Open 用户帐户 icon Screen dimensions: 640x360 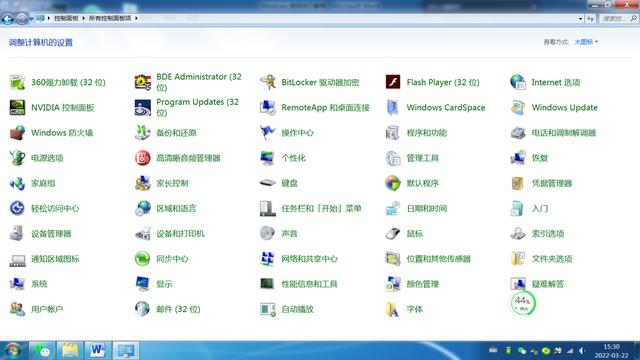(x=18, y=309)
